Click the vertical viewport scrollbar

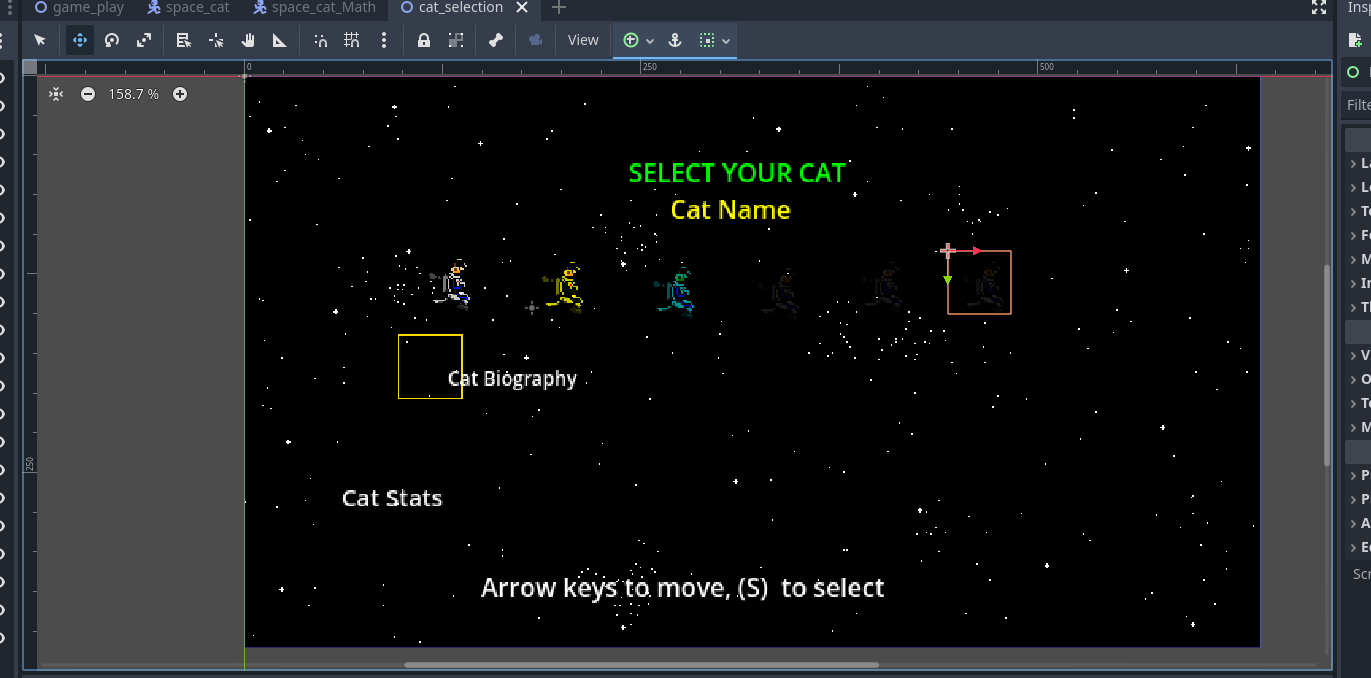[1328, 364]
